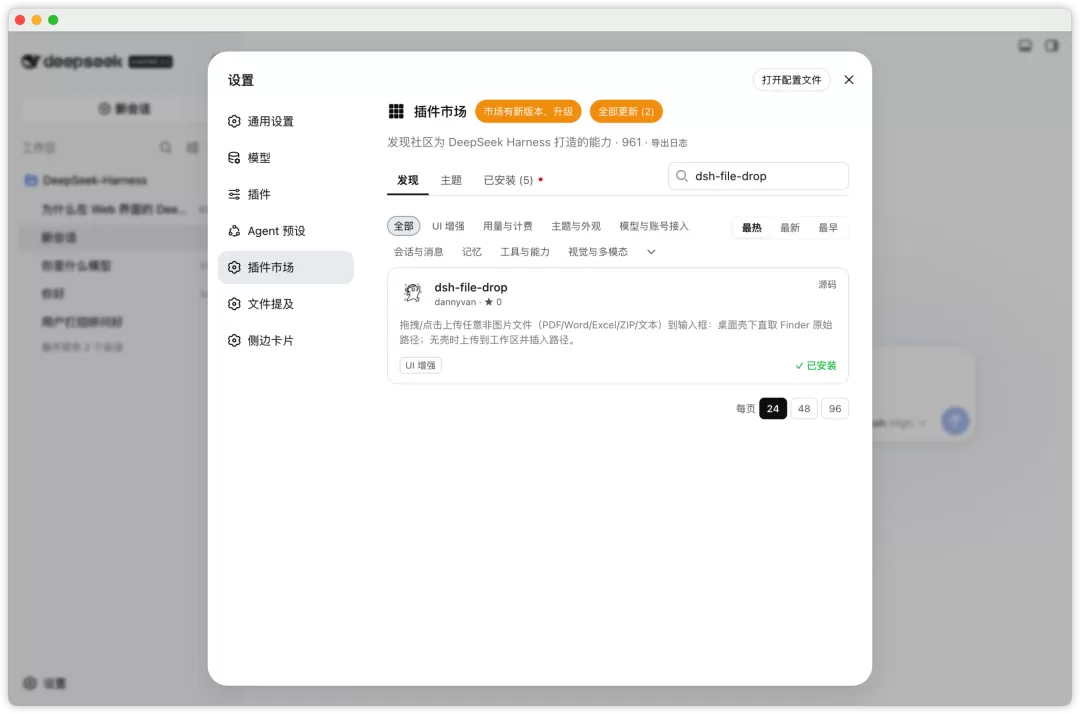Close the settings dialog
The image size is (1080, 714).
(x=849, y=80)
